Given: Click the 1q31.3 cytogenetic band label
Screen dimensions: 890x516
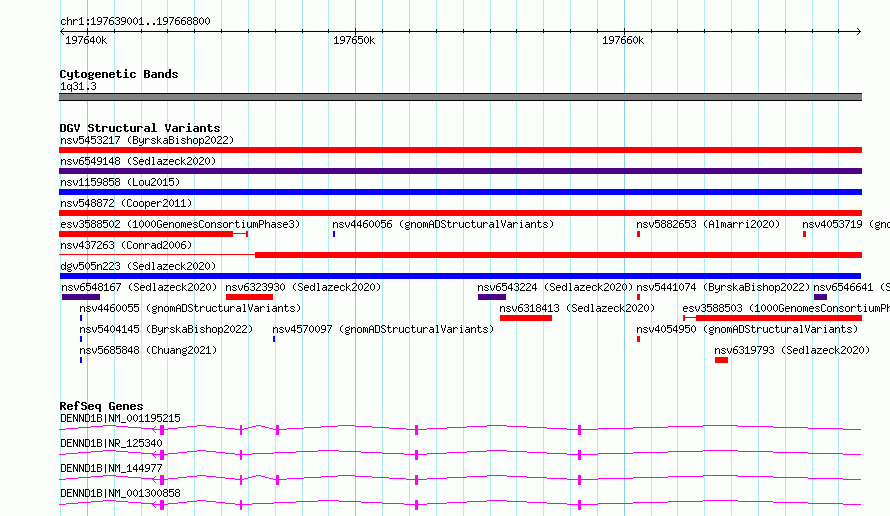Looking at the screenshot, I should pyautogui.click(x=78, y=86).
